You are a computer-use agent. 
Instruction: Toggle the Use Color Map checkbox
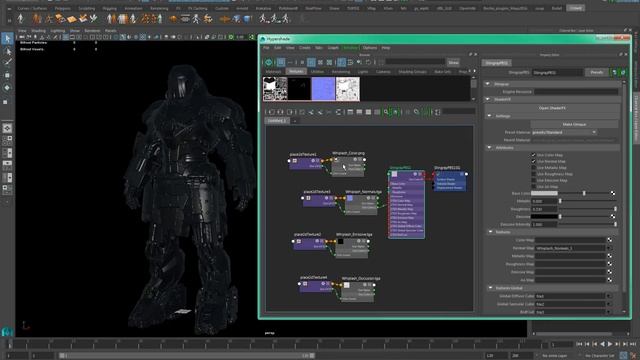[533, 155]
